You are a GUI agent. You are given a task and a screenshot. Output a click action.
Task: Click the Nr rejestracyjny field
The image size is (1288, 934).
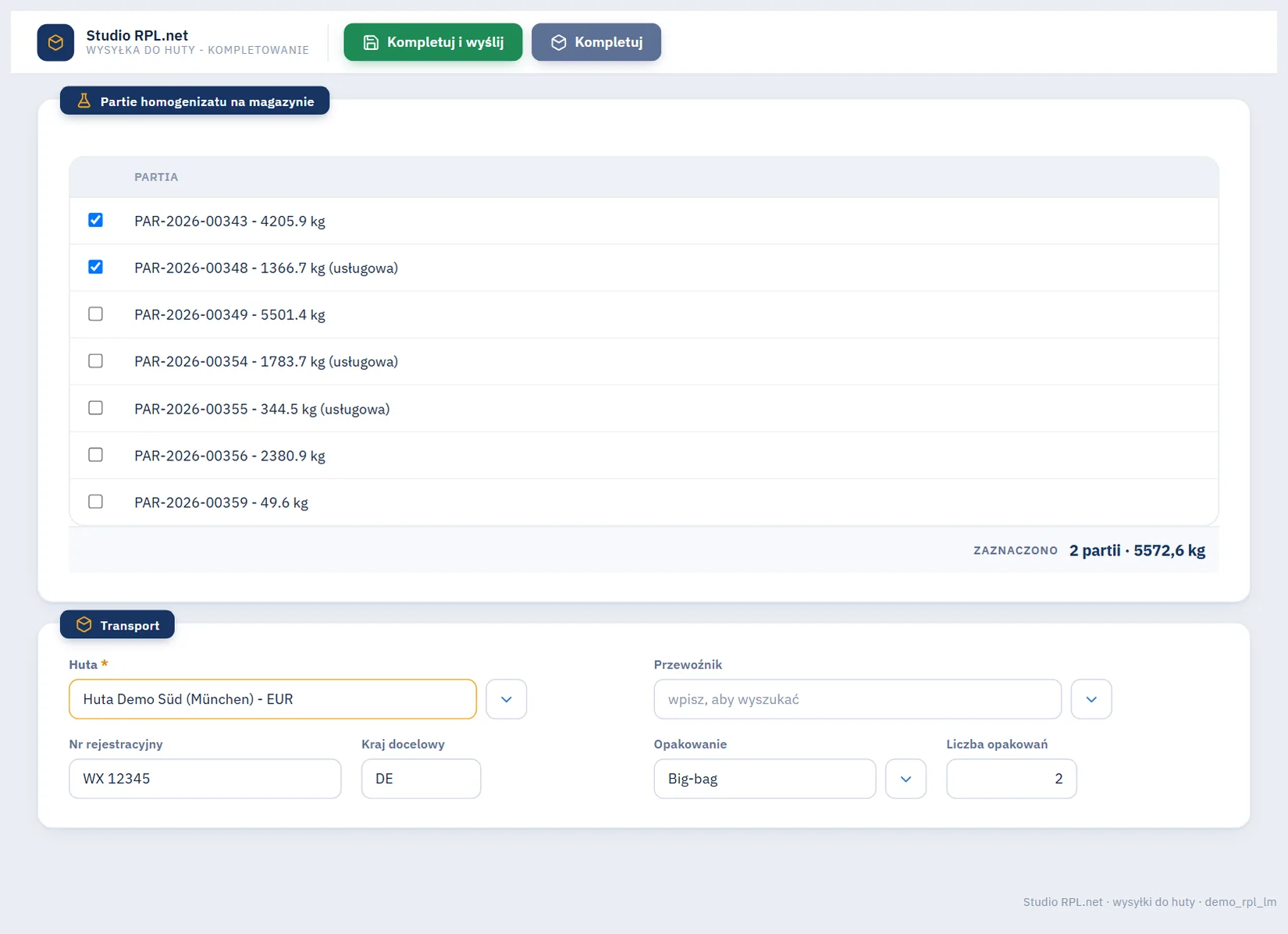click(x=205, y=779)
